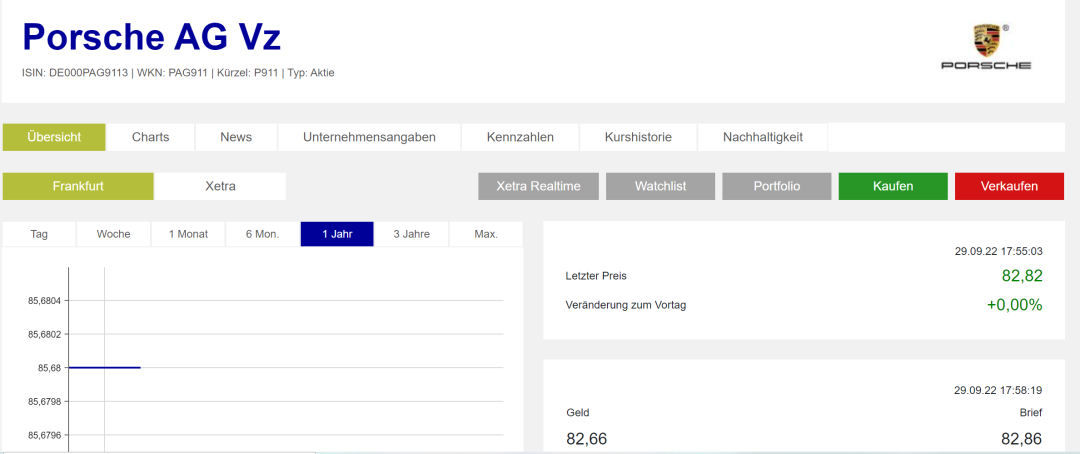
Task: Select Frankfurt as trading venue
Action: tap(78, 186)
